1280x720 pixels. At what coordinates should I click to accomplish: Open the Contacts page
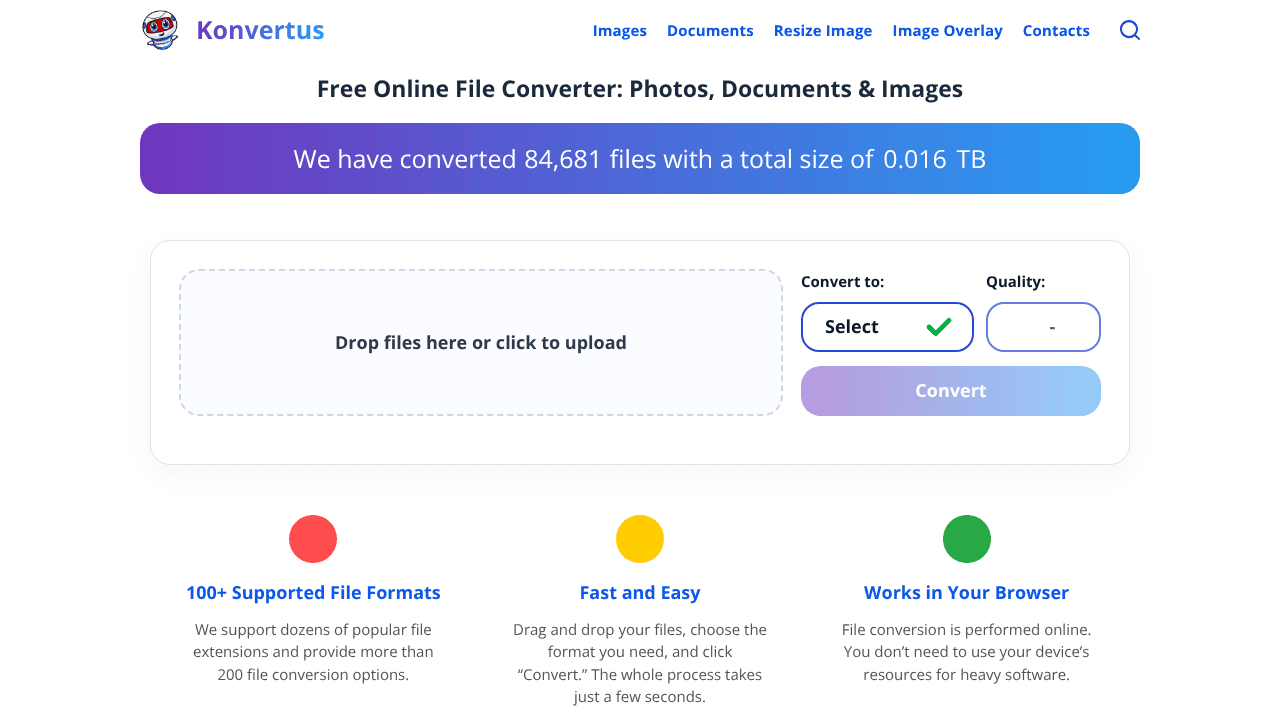(1056, 31)
